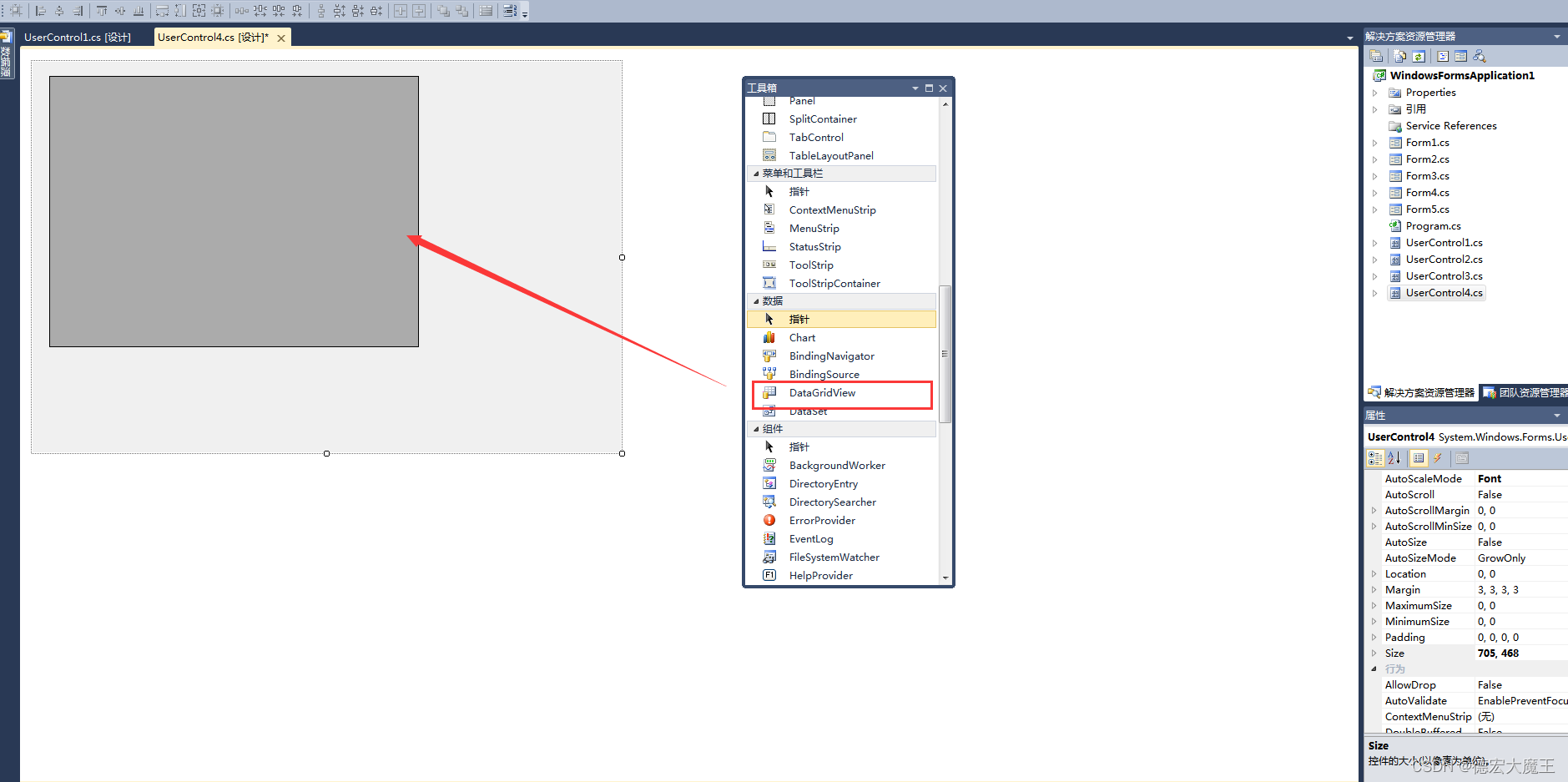The width and height of the screenshot is (1568, 782).
Task: Switch to UserControl4.cs design tab
Action: coord(214,38)
